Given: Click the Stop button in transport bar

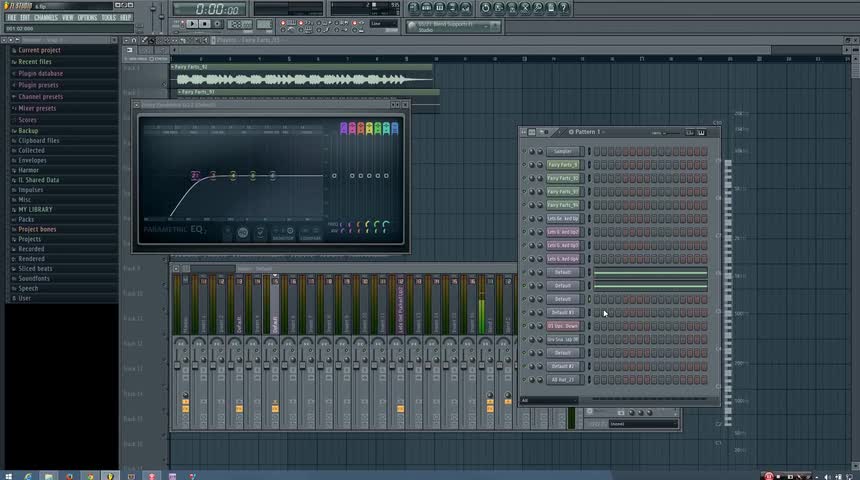Looking at the screenshot, I should tap(206, 23).
